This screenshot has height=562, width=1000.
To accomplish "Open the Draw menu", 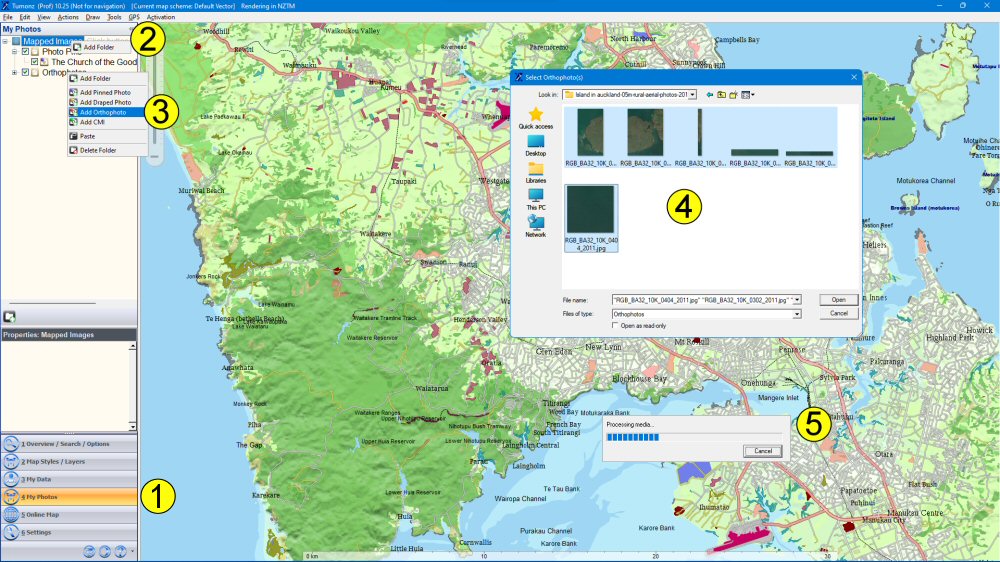I will click(x=93, y=17).
